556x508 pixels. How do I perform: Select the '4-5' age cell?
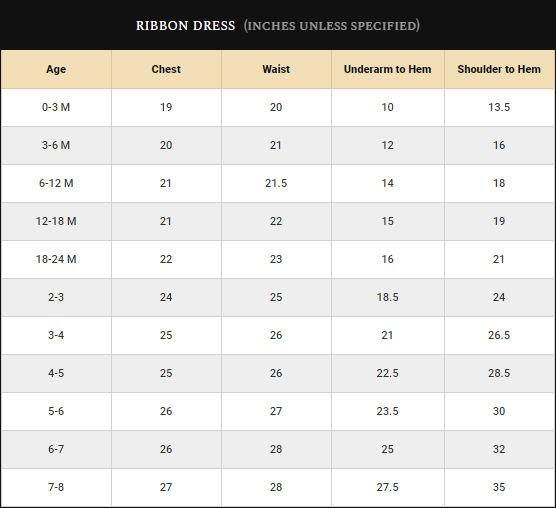coord(56,373)
